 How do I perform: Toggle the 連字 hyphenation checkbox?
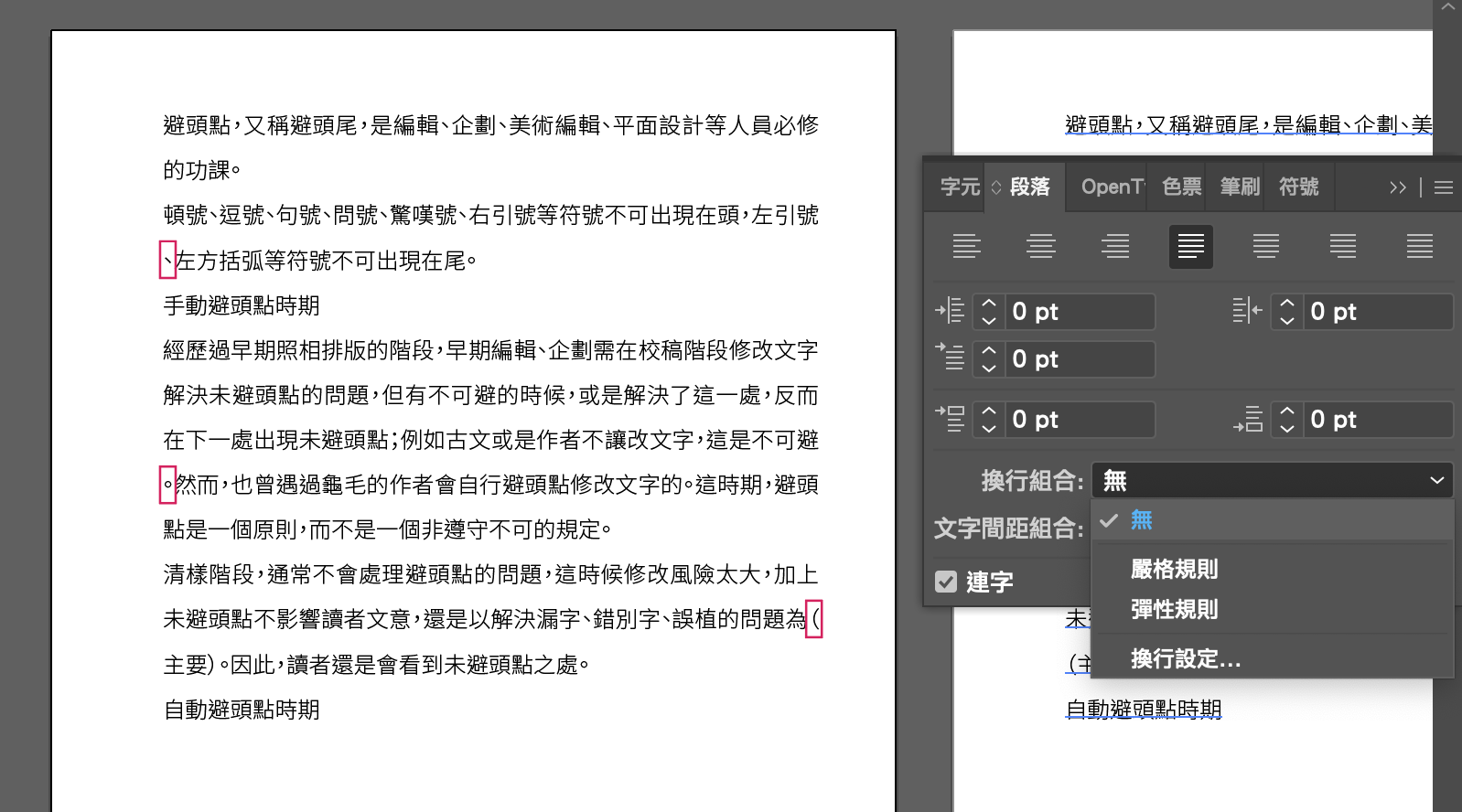[x=946, y=582]
